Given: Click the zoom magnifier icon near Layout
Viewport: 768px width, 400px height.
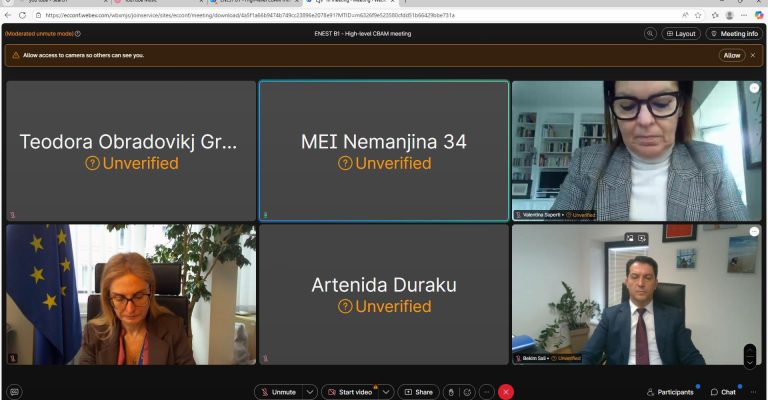Looking at the screenshot, I should [x=650, y=33].
